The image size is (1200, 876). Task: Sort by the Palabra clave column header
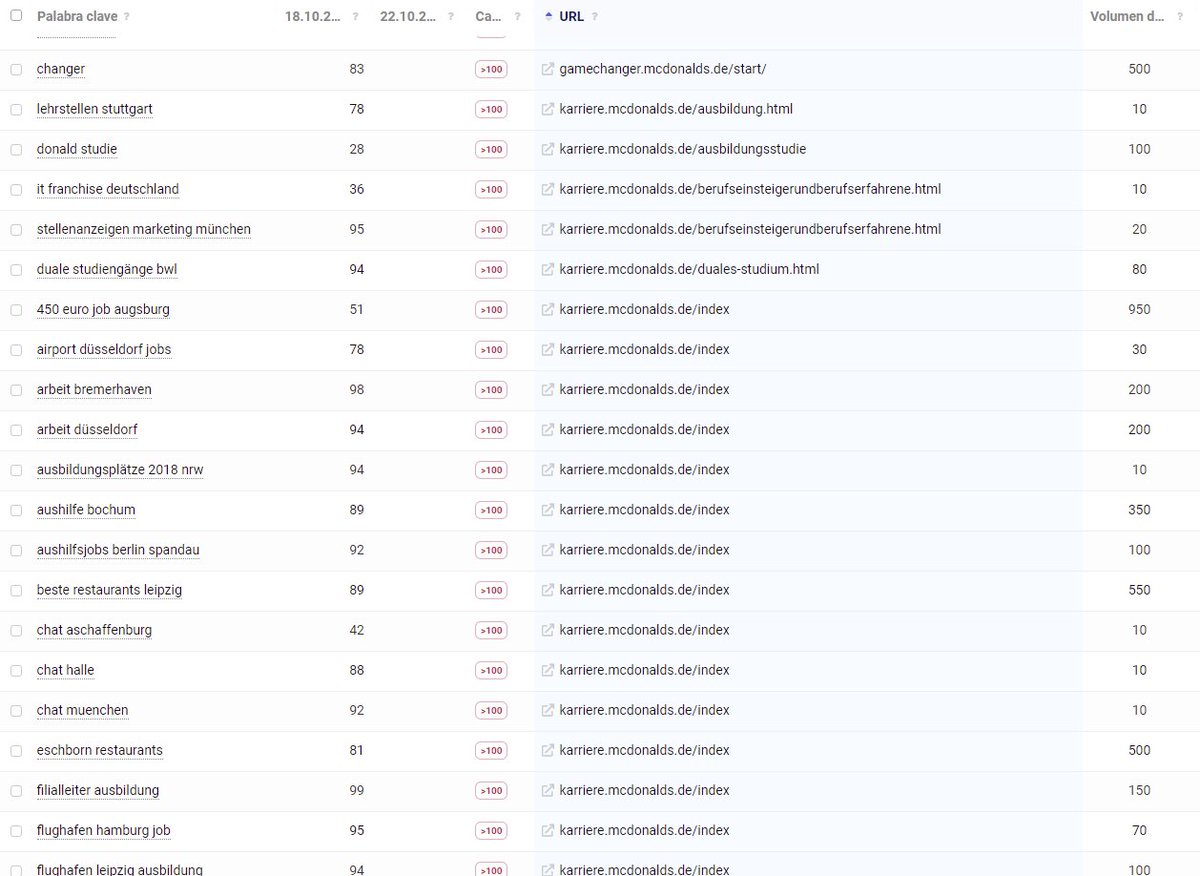click(x=76, y=17)
